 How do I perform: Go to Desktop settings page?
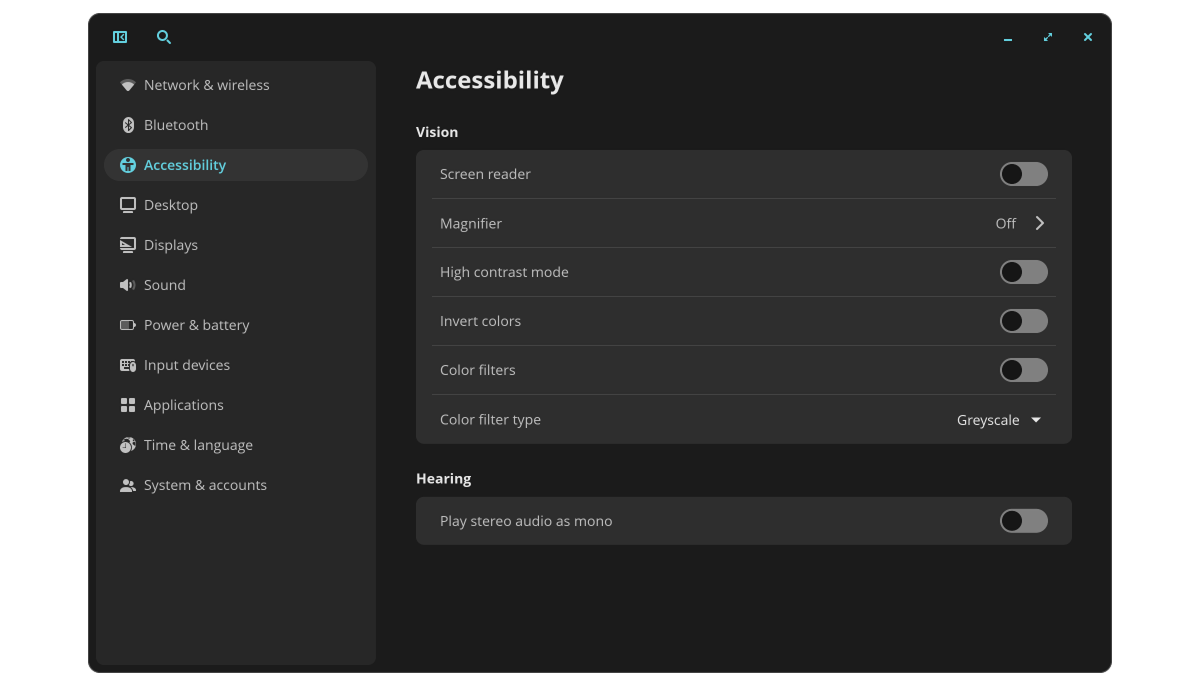171,205
